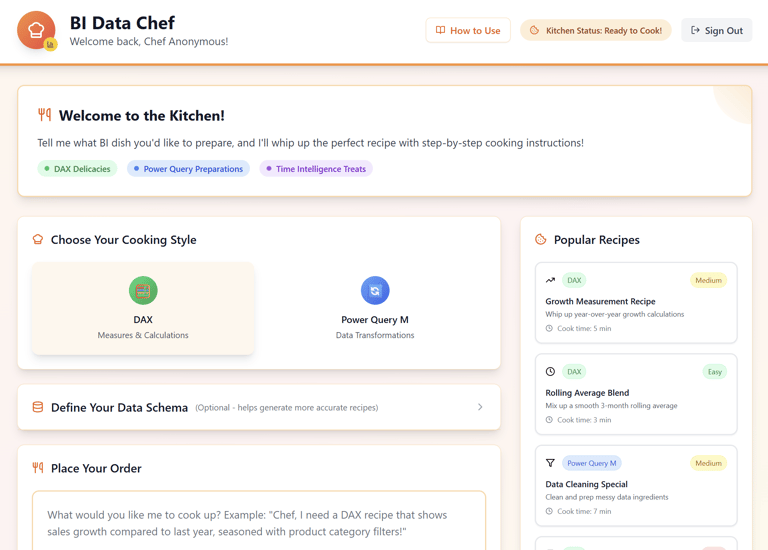This screenshot has width=768, height=550.
Task: Click the Popular Recipes cookie icon
Action: (x=540, y=239)
